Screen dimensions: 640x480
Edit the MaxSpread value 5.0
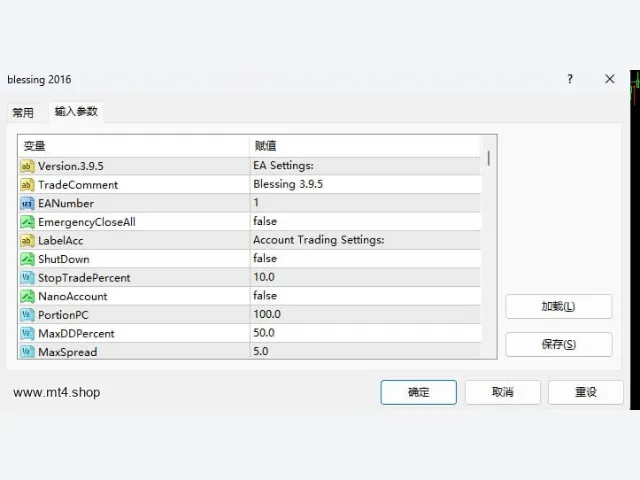tap(365, 351)
